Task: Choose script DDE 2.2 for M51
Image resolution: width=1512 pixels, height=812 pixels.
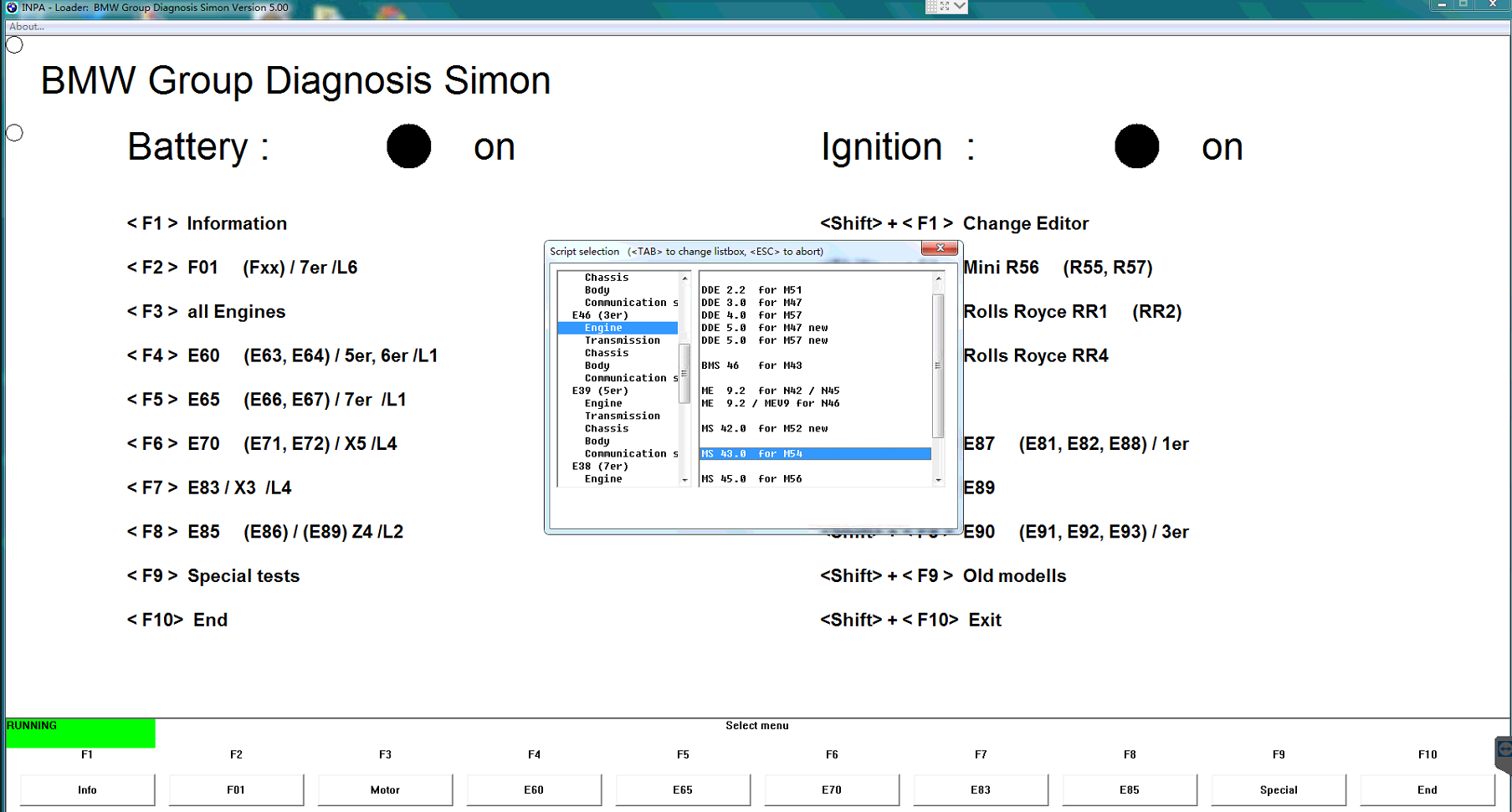Action: click(751, 290)
